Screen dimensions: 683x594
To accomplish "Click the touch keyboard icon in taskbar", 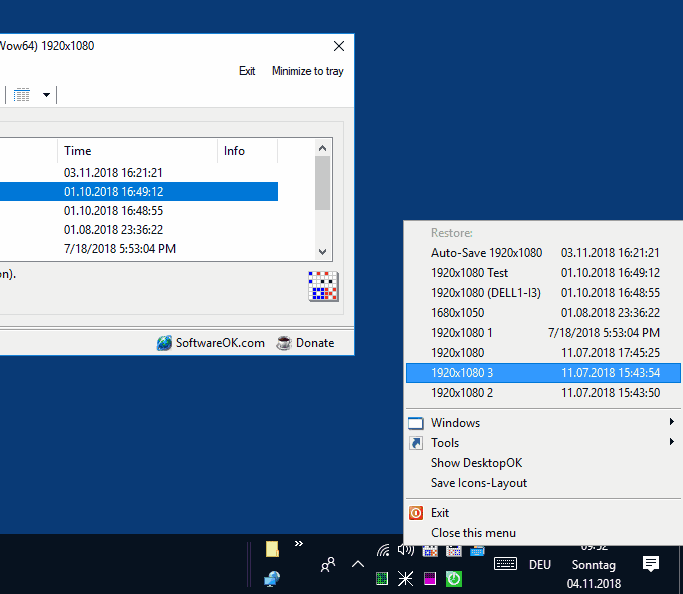I will pyautogui.click(x=505, y=564).
